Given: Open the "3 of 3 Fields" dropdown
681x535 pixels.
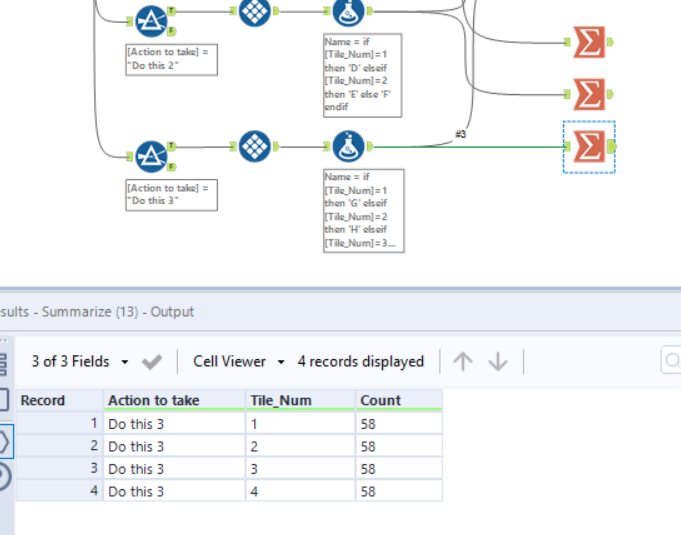Looking at the screenshot, I should (80, 361).
